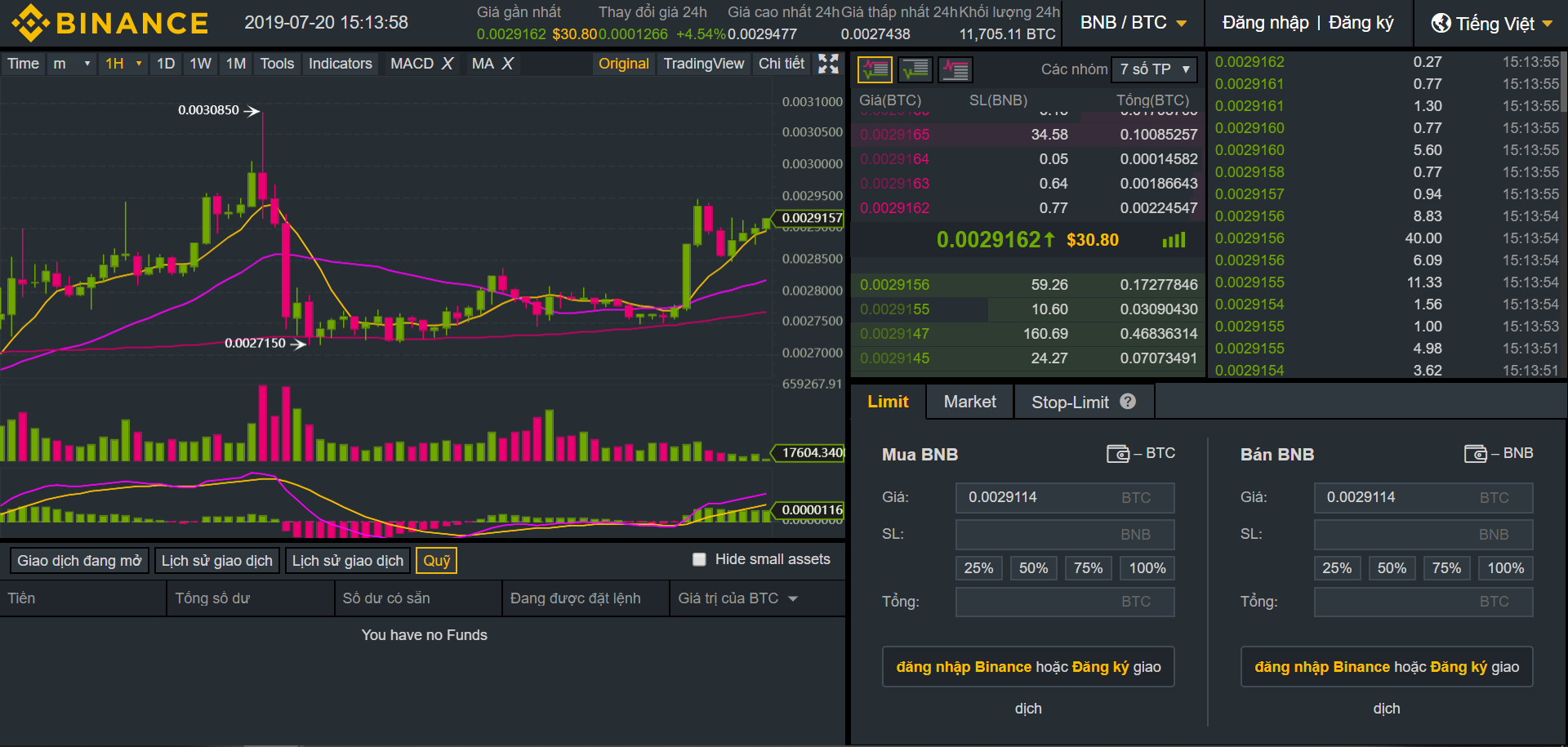Screen dimensions: 1568x747
Task: Open the minute interval 'm' dropdown
Action: 71,64
